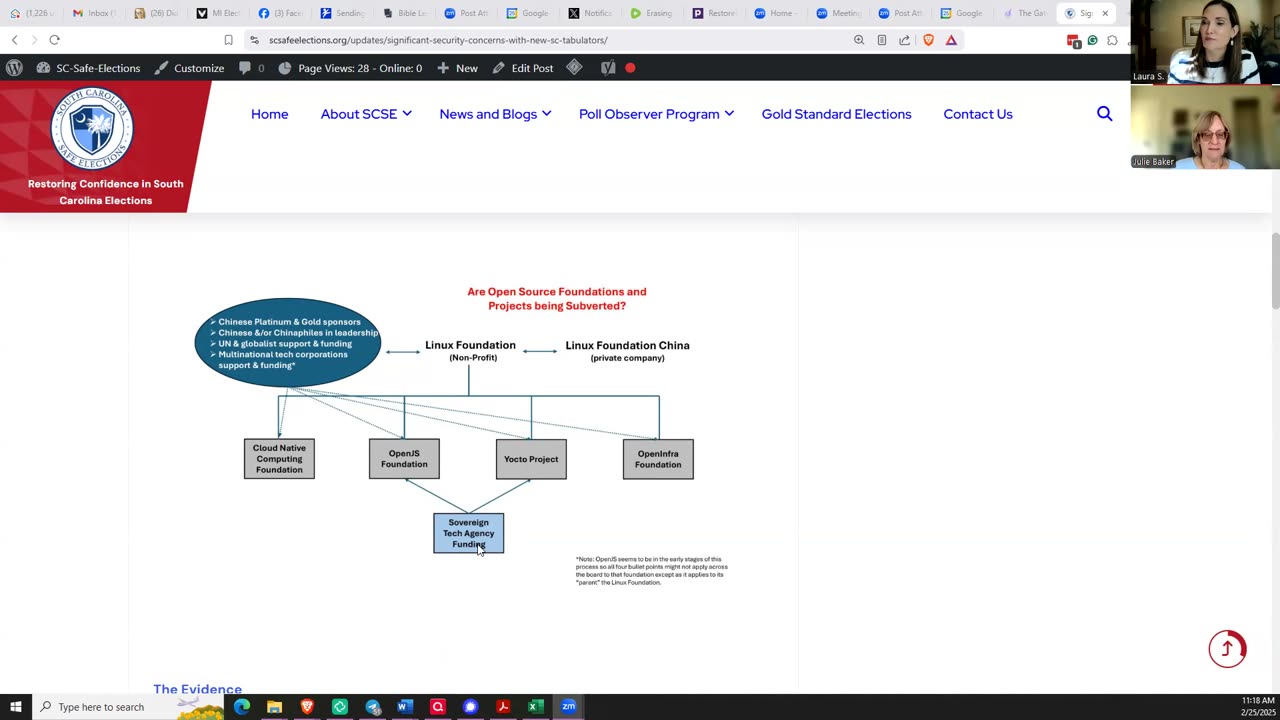Click the scroll-to-top arrow button
1280x720 pixels.
(1227, 648)
